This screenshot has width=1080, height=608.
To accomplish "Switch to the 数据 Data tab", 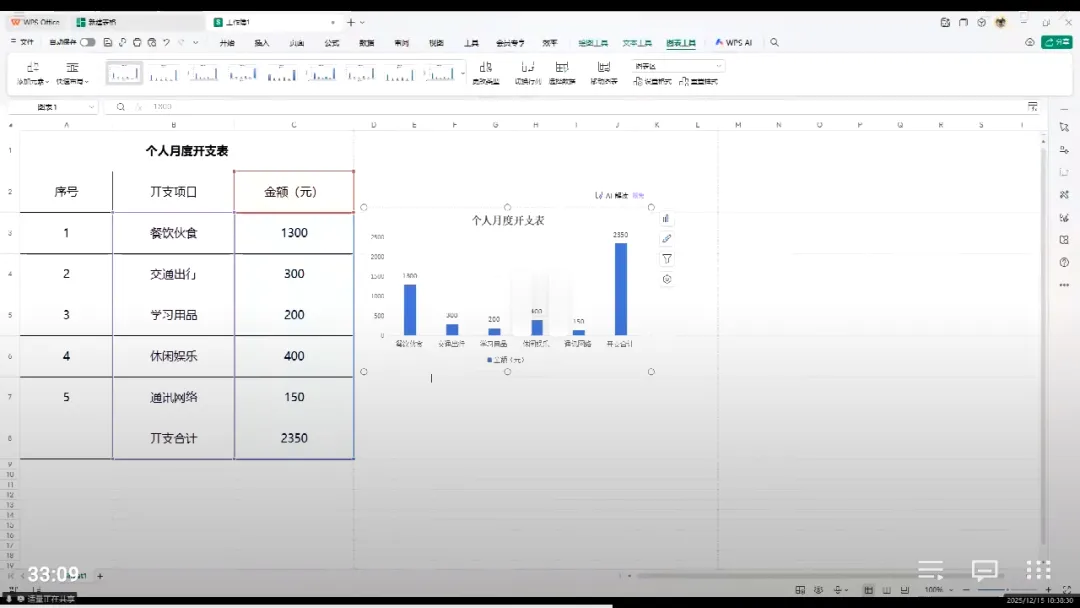I will [x=366, y=43].
